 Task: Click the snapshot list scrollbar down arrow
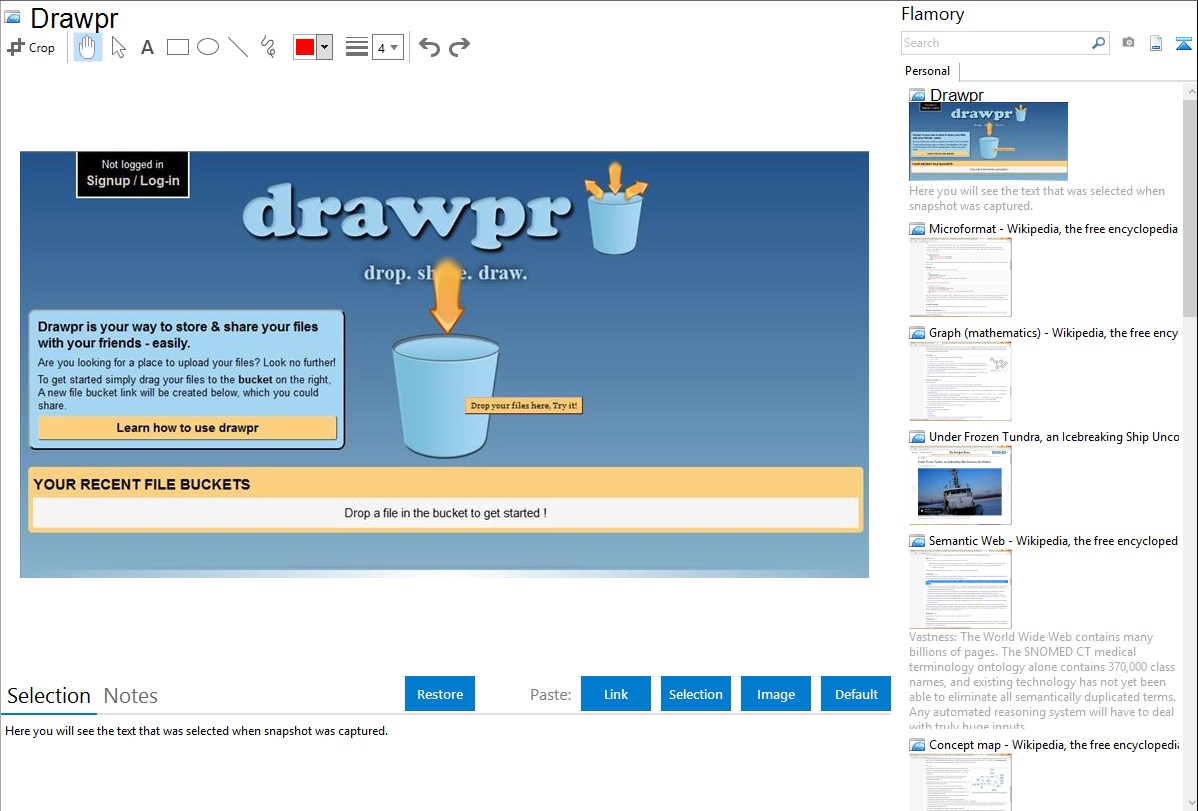[x=1190, y=803]
